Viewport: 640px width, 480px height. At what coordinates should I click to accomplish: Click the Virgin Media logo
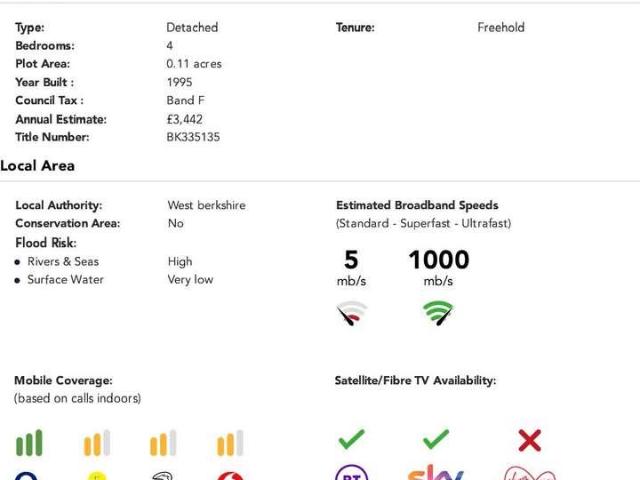pos(529,473)
